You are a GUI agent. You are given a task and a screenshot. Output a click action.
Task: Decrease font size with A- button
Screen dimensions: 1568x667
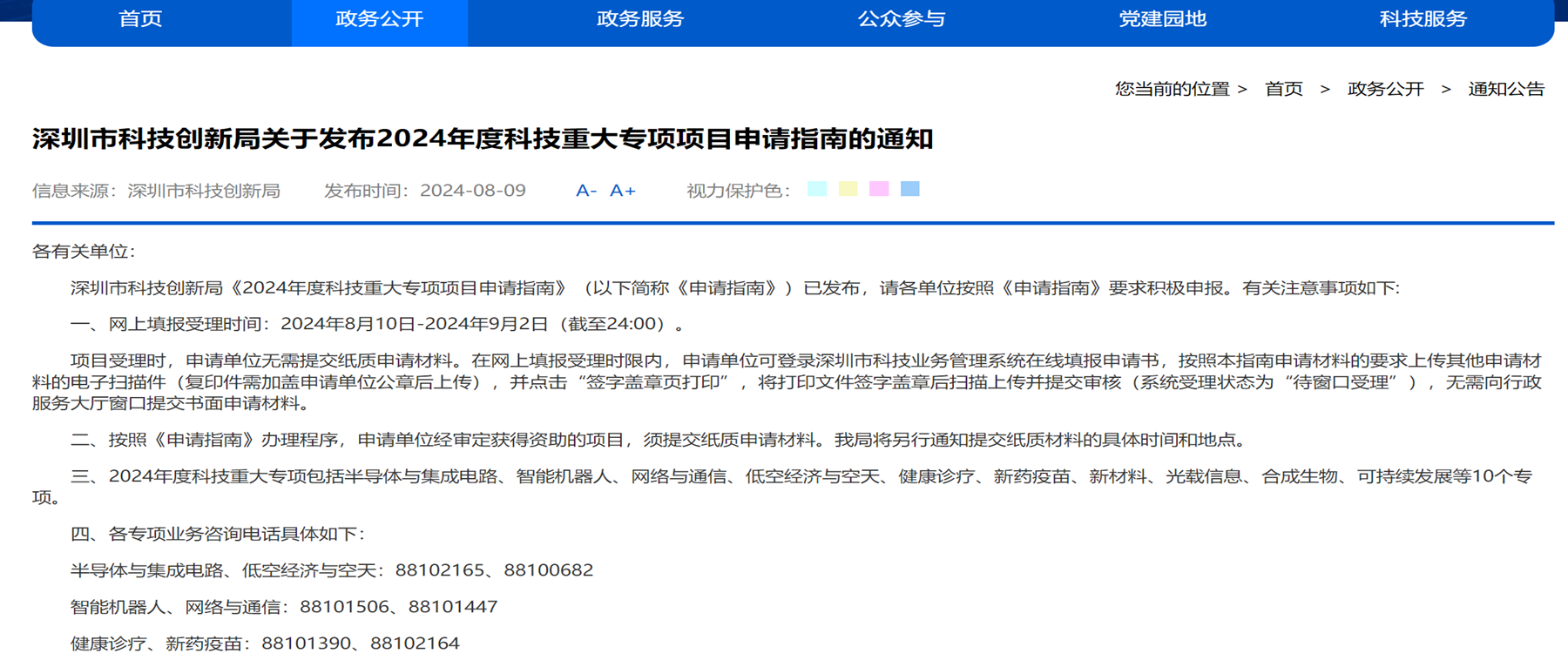[585, 191]
